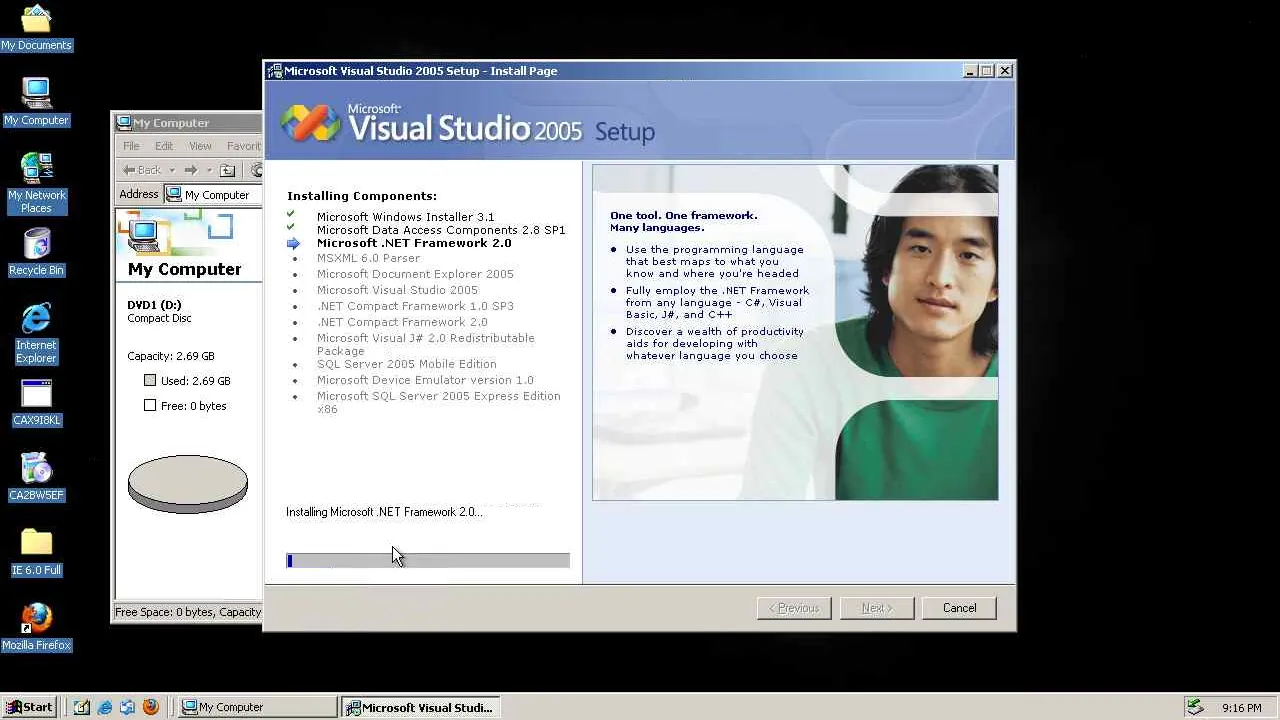Viewport: 1280px width, 720px height.
Task: Click 'Microsoft Data Access Components 2.8 SP1'
Action: point(441,230)
